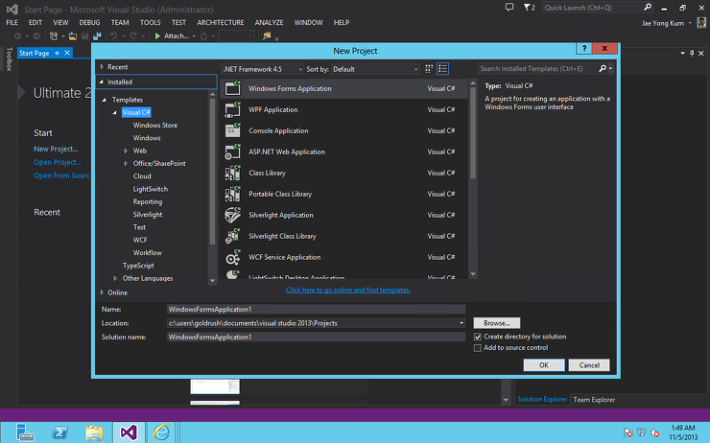Click the New Project dialog help button
This screenshot has height=443, width=710.
[x=584, y=48]
